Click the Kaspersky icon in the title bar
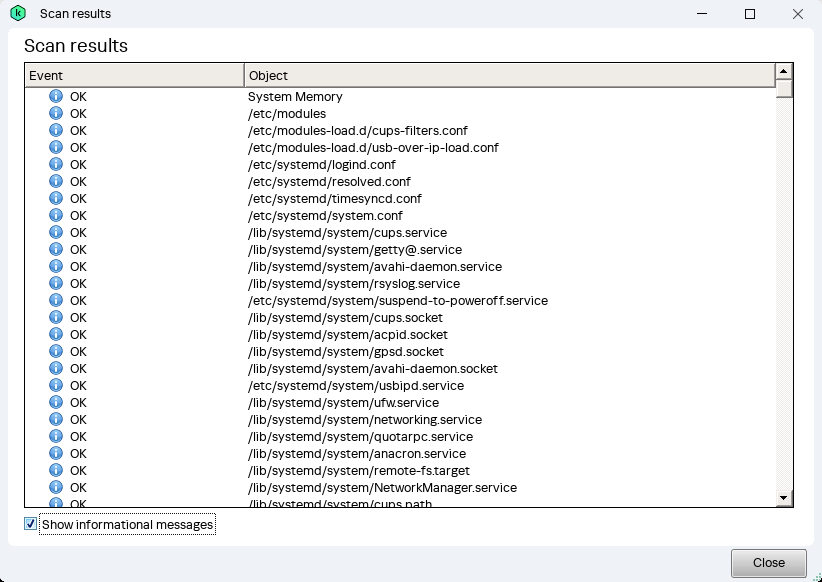Viewport: 822px width, 582px height. 17,13
